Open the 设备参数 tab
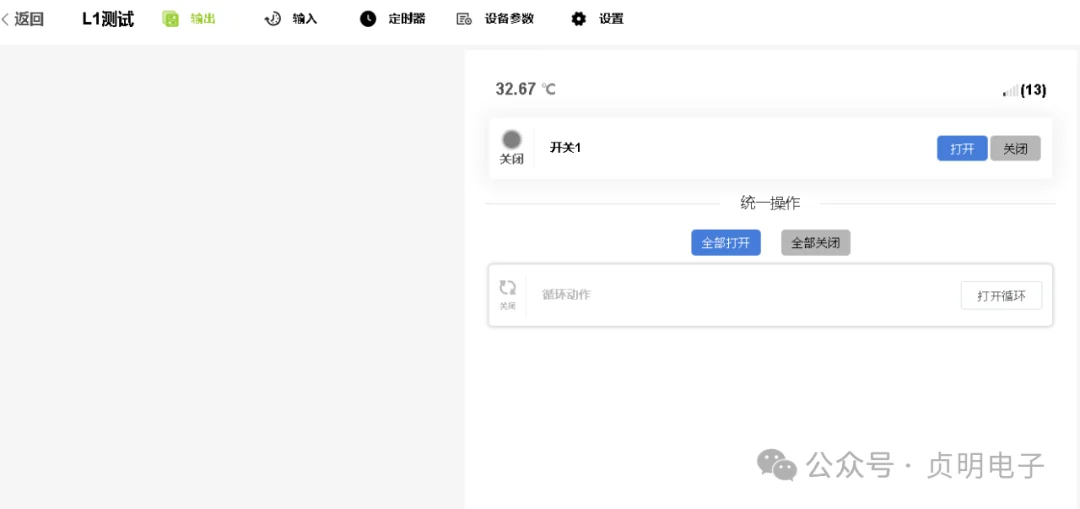1080x509 pixels. (x=509, y=19)
